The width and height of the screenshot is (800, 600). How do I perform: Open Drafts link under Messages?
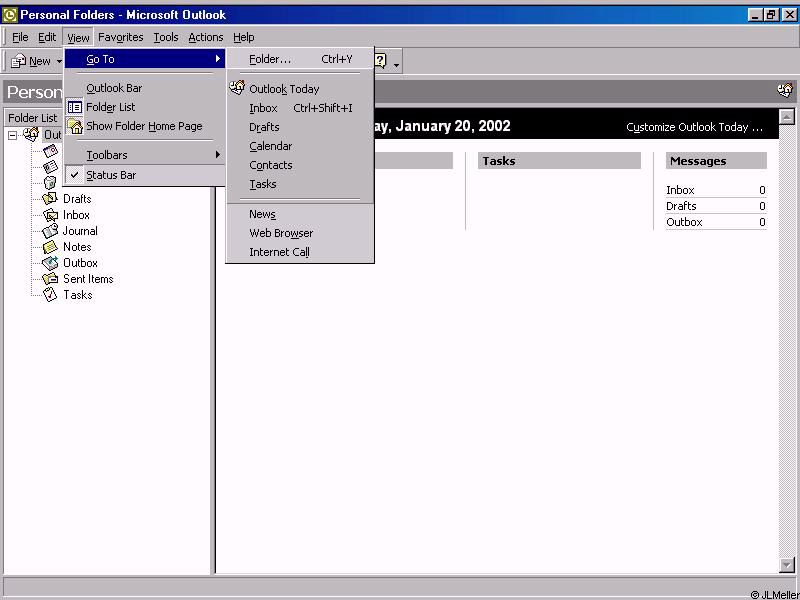pyautogui.click(x=681, y=206)
